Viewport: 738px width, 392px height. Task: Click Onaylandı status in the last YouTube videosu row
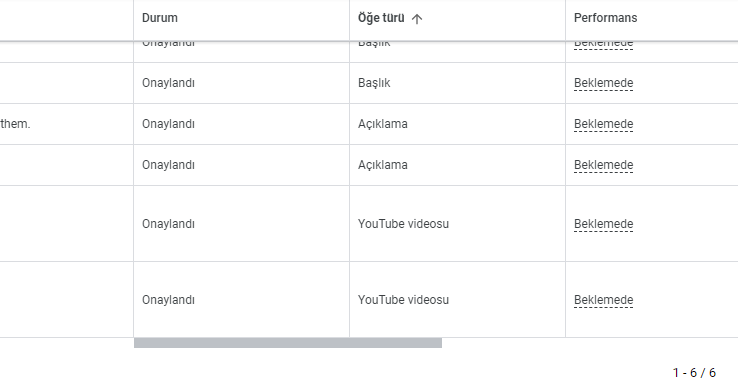(x=168, y=300)
